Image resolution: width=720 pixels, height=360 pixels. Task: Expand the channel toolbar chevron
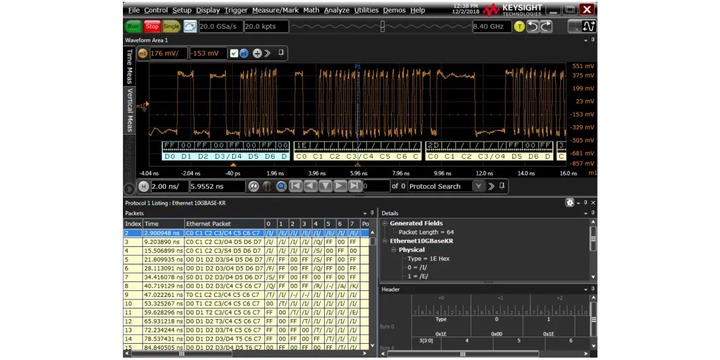tap(268, 54)
